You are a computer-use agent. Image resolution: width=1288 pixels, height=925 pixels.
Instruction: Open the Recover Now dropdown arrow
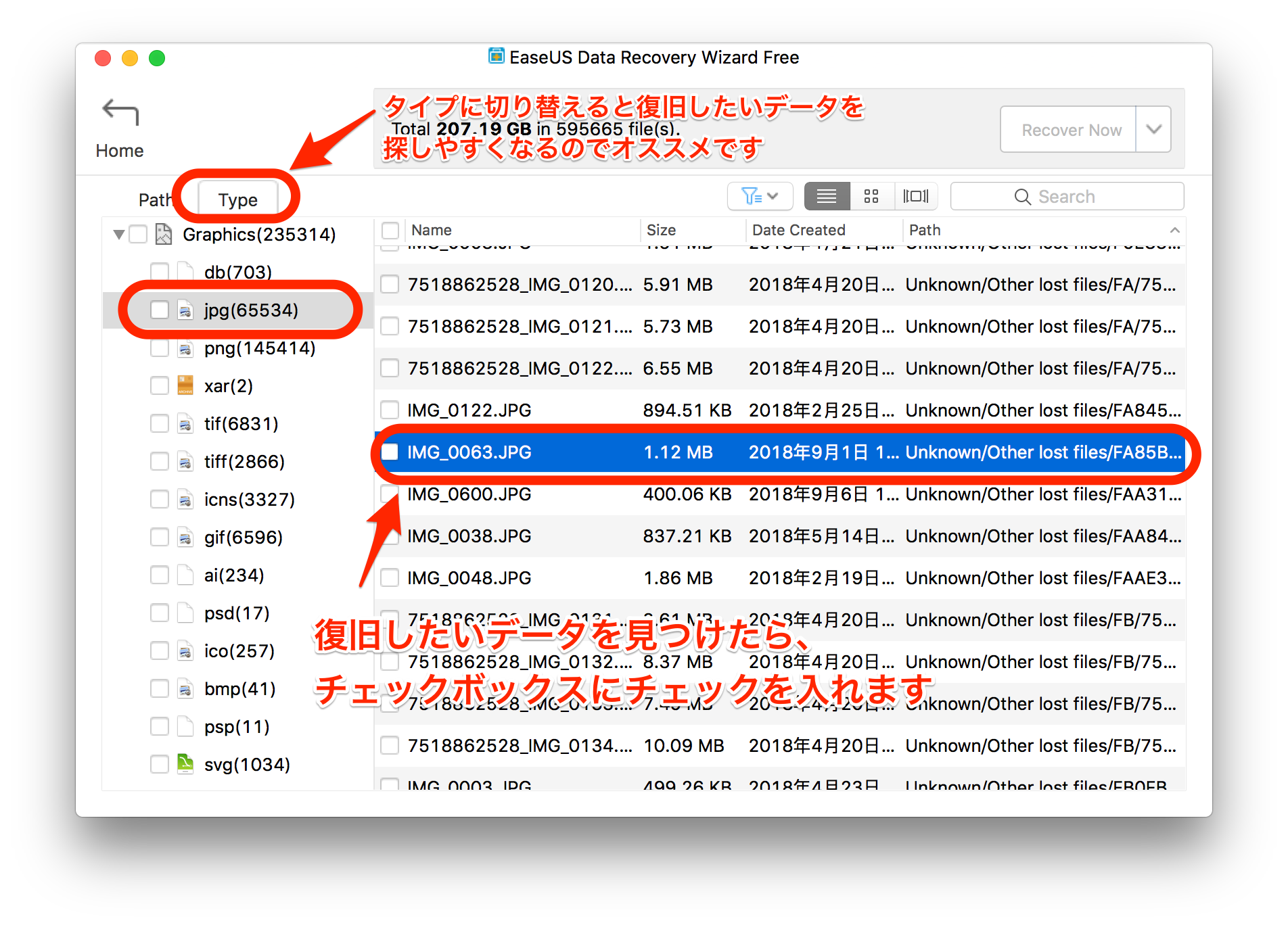coord(1153,129)
